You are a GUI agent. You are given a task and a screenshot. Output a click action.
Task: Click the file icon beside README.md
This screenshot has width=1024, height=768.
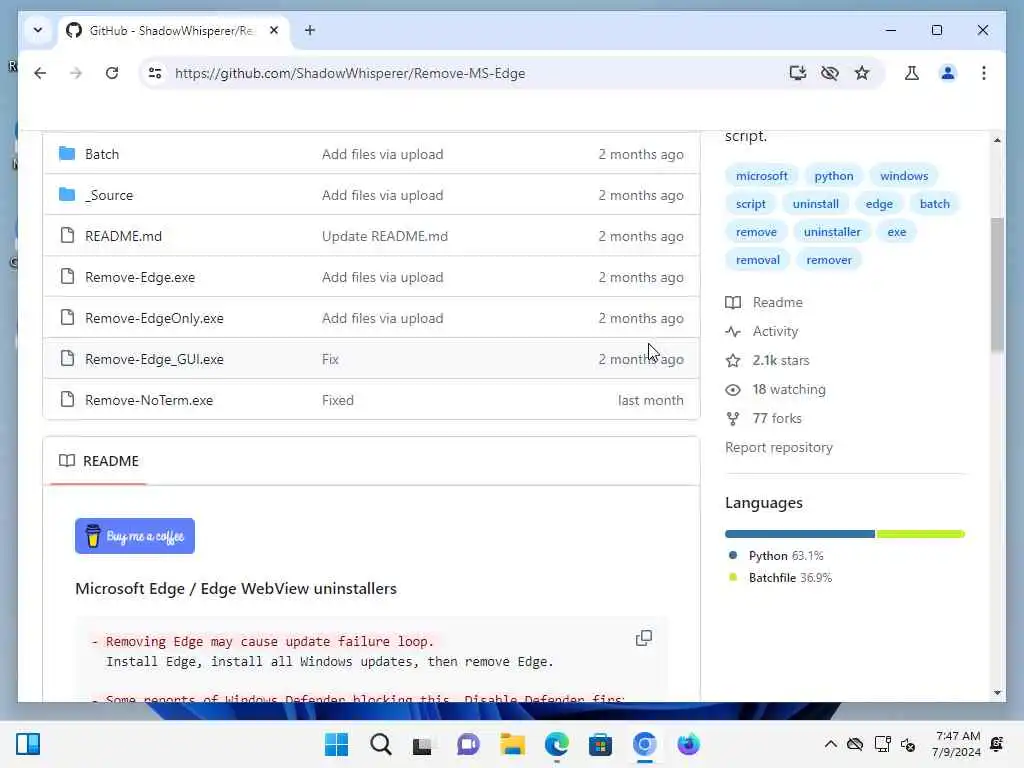[67, 235]
